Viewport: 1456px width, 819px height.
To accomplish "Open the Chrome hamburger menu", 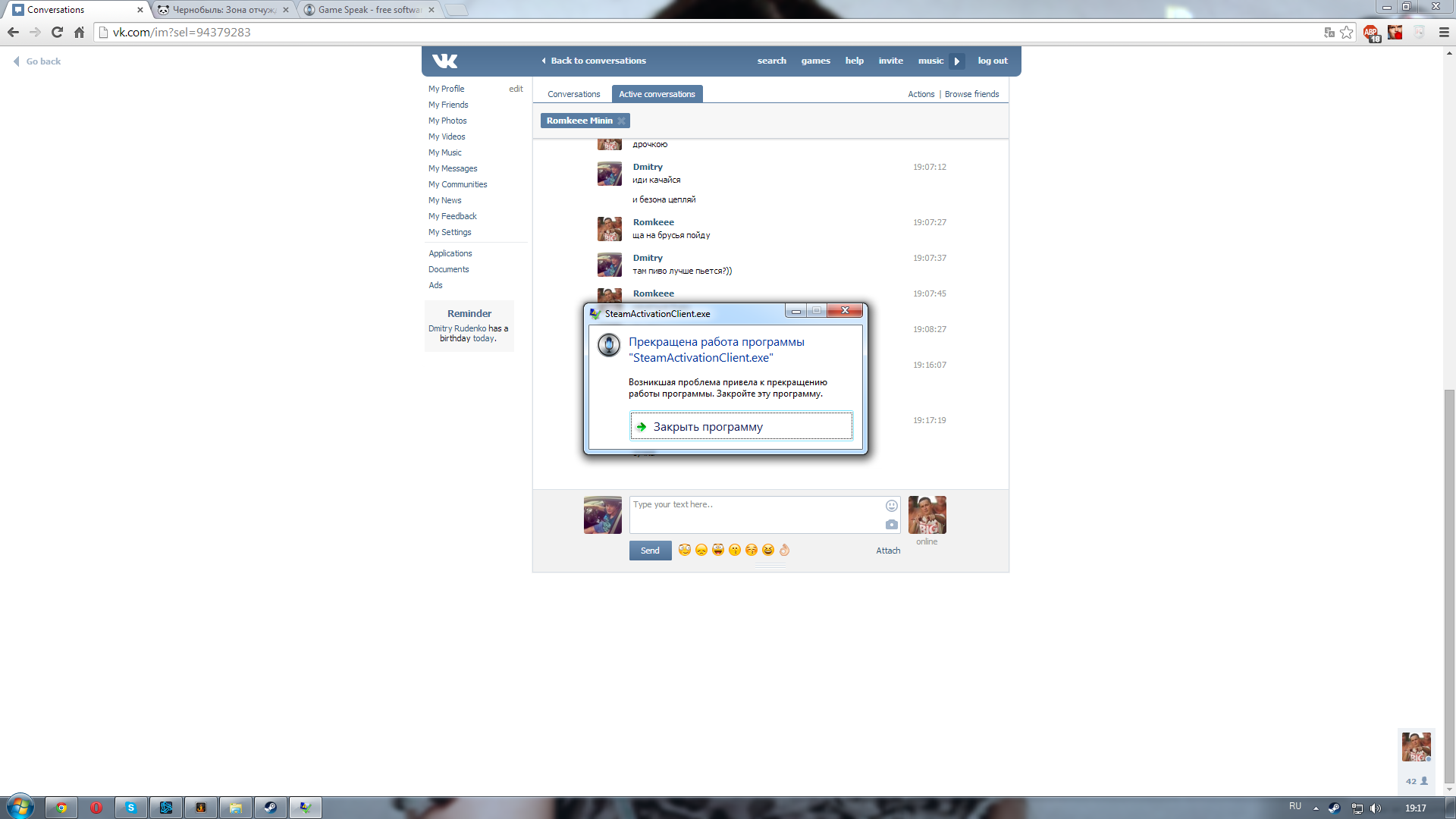I will click(x=1444, y=32).
